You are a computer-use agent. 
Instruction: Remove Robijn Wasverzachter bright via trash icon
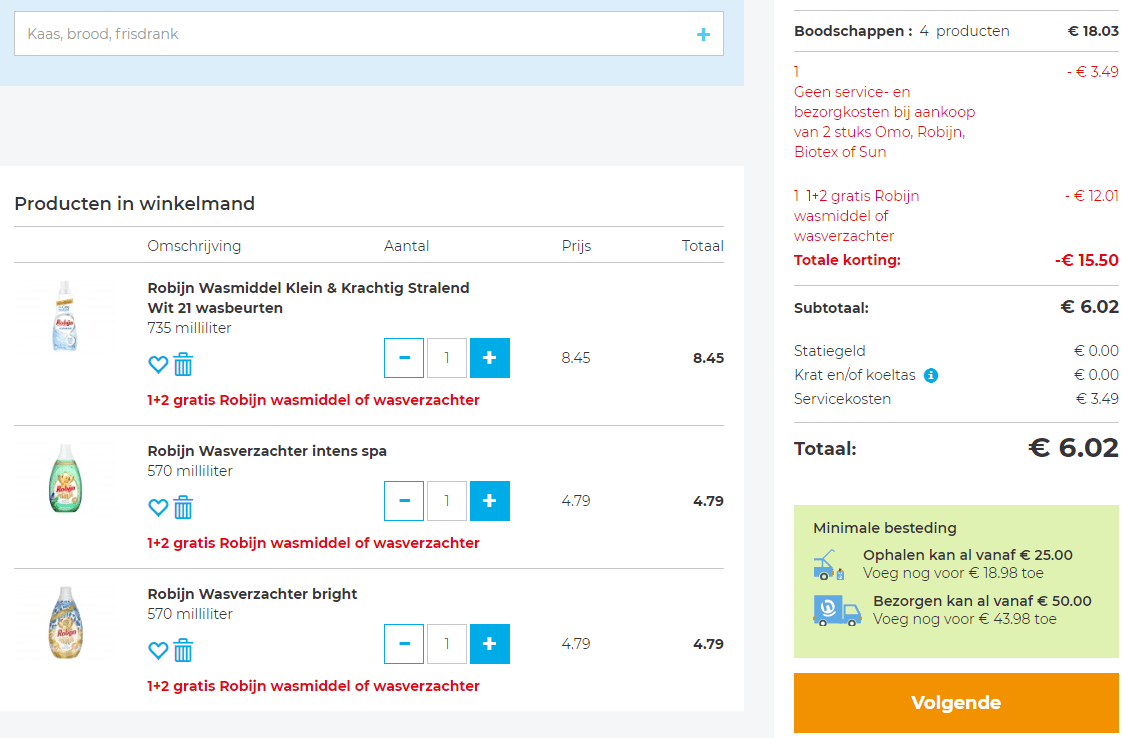(x=183, y=650)
